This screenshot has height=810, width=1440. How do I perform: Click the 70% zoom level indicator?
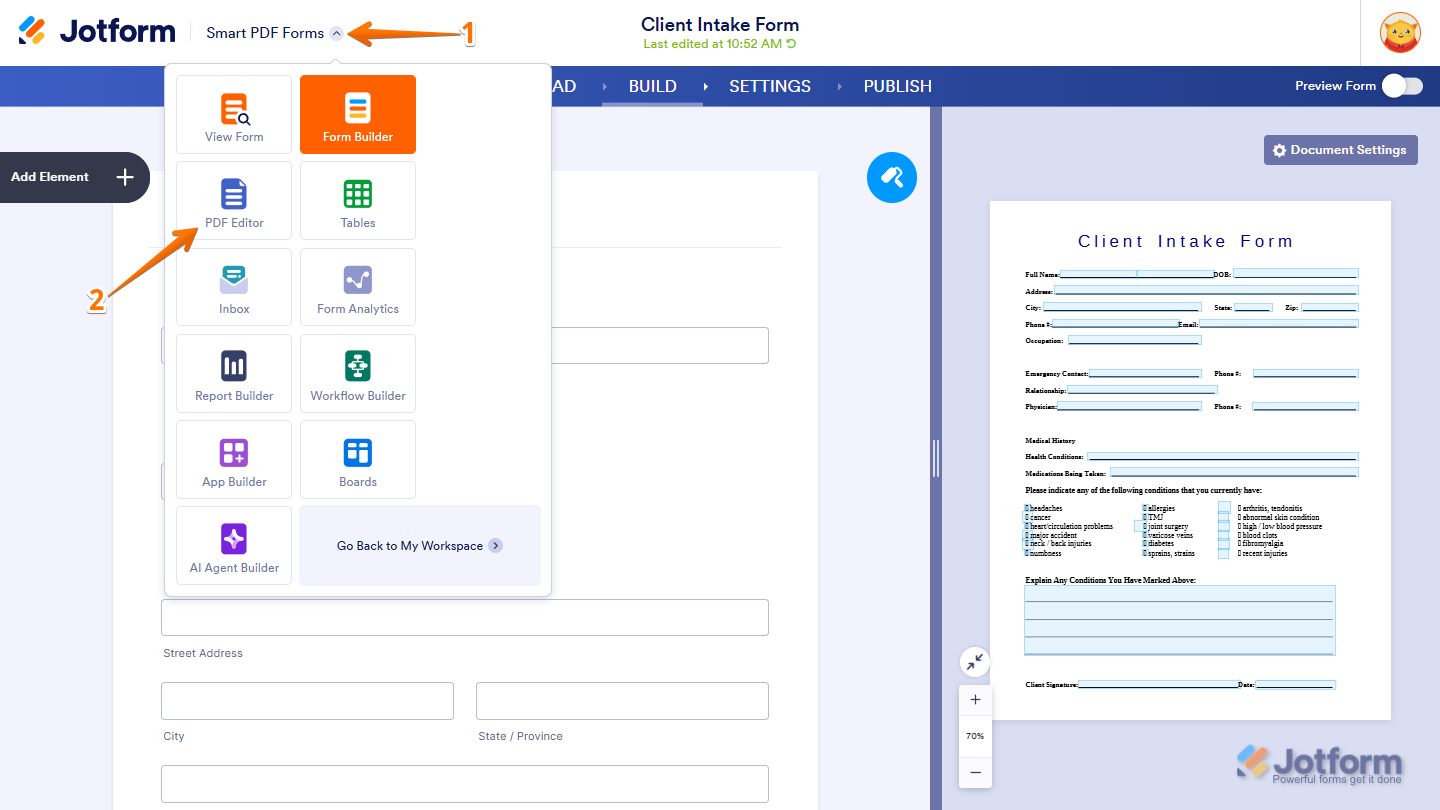[x=975, y=736]
